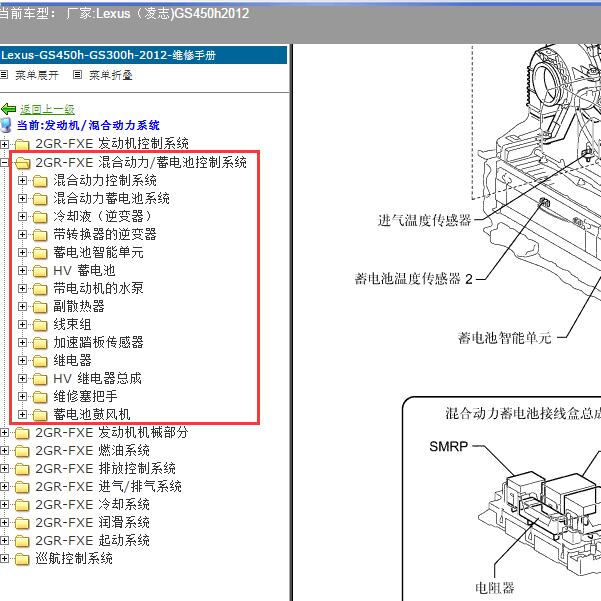Click folder icon beside 带转换器的逆变器
The height and width of the screenshot is (601, 601).
click(x=40, y=235)
